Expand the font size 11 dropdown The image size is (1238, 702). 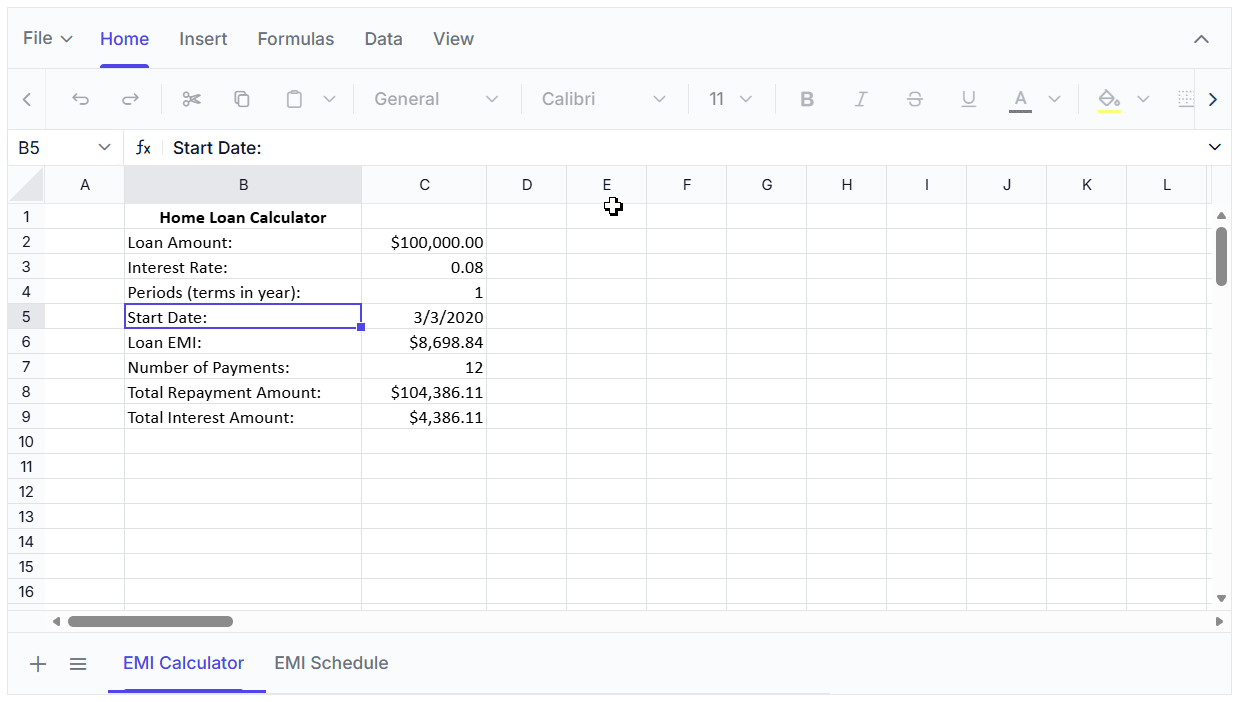click(x=731, y=99)
